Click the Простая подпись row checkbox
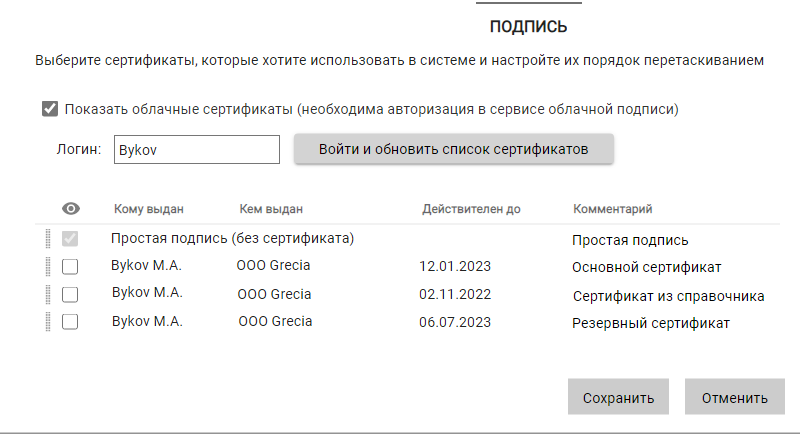The width and height of the screenshot is (800, 435). pyautogui.click(x=70, y=240)
